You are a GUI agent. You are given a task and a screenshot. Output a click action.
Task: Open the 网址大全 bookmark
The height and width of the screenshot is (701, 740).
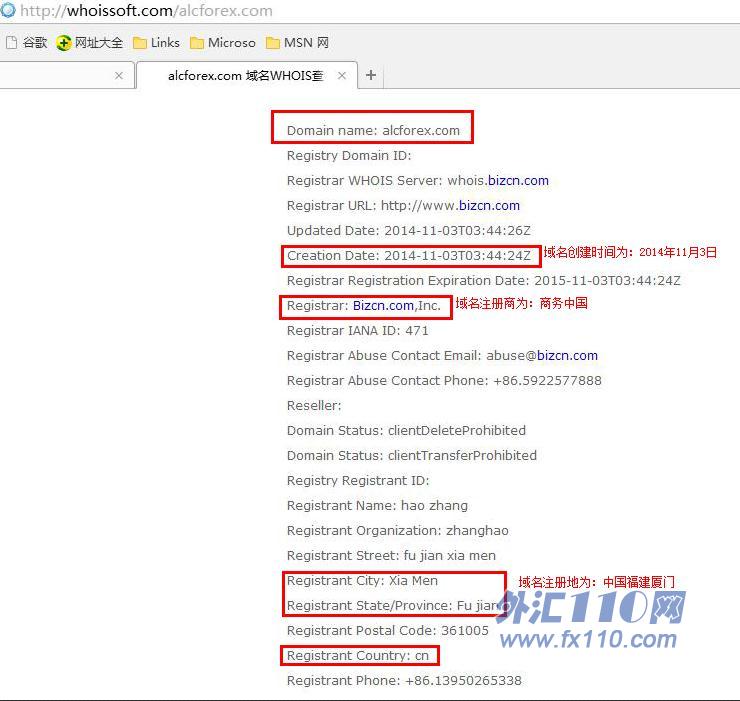[x=90, y=43]
